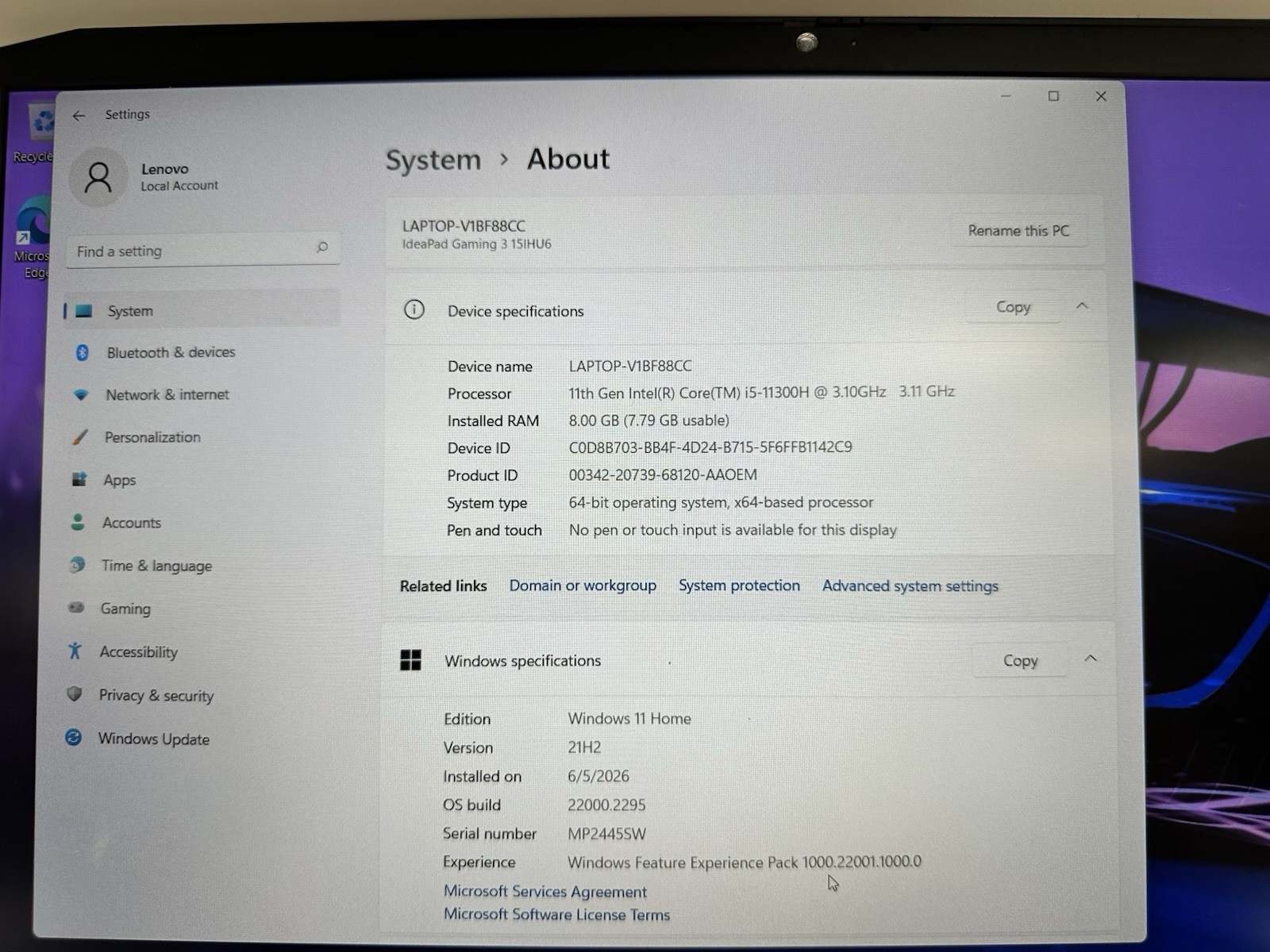Click the Find a setting search box
The width and height of the screenshot is (1270, 952).
coord(203,251)
